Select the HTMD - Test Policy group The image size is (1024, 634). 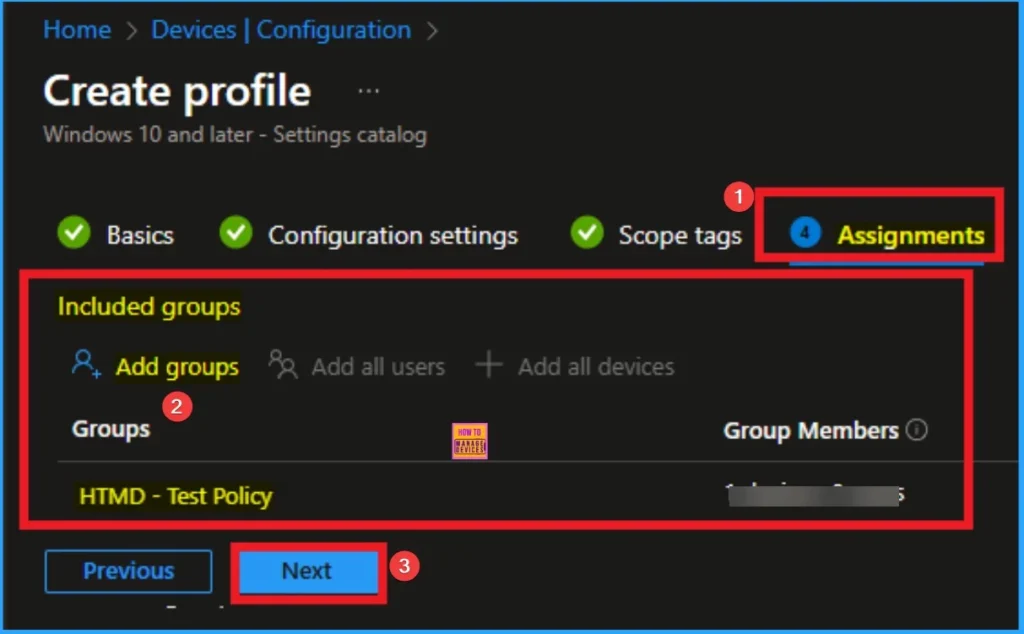coord(176,496)
